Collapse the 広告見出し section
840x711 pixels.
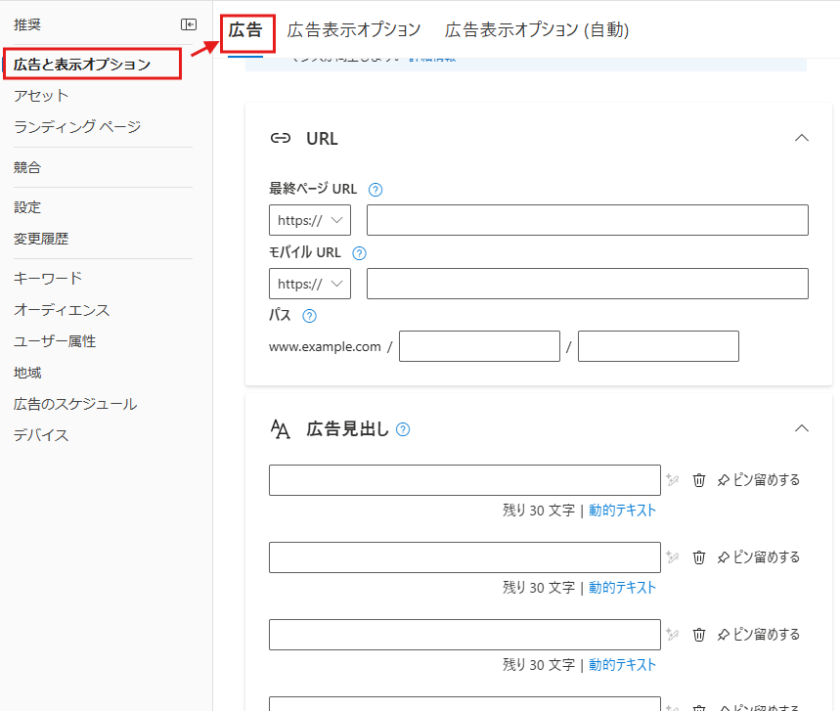point(801,428)
